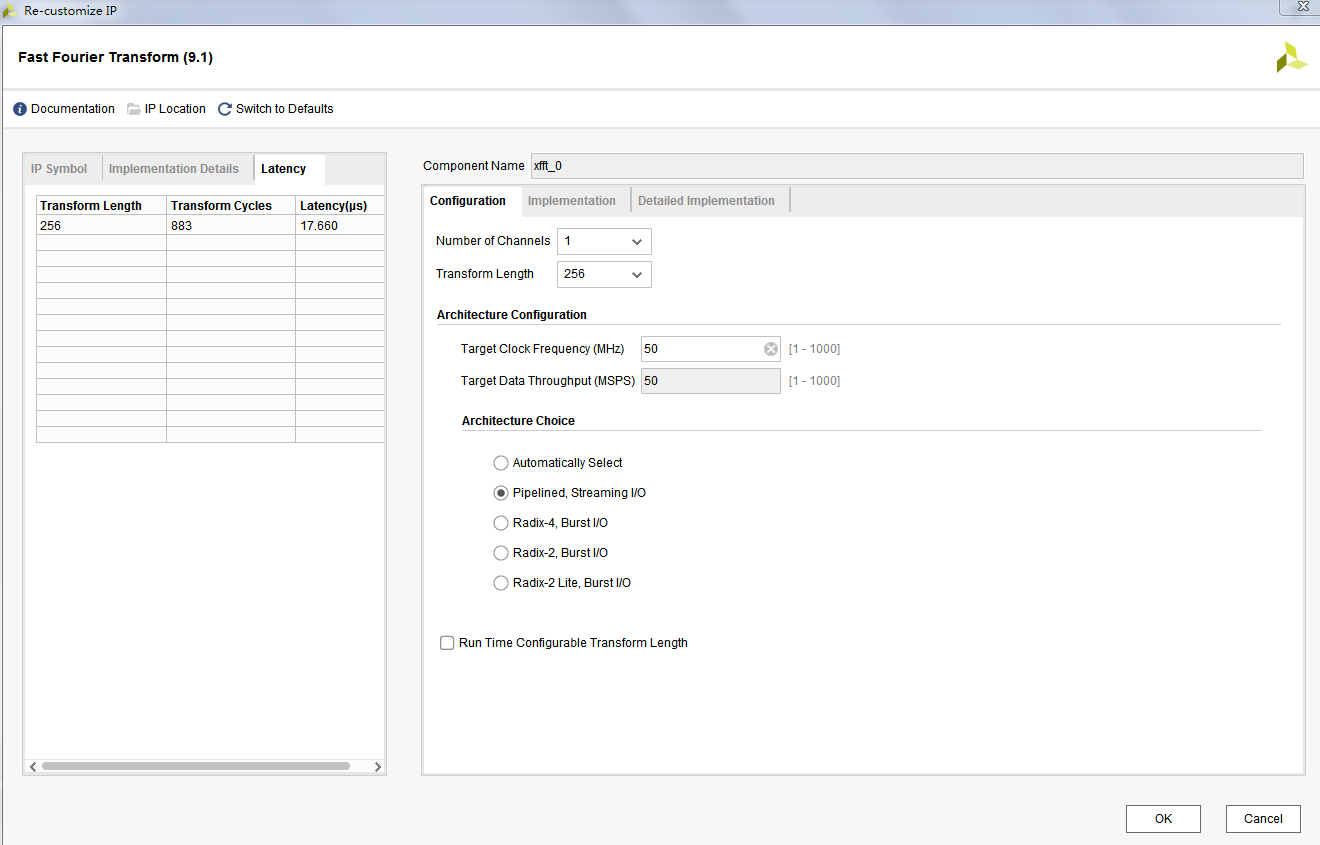Switch to the IP Symbol tab
This screenshot has width=1320, height=845.
click(x=59, y=169)
